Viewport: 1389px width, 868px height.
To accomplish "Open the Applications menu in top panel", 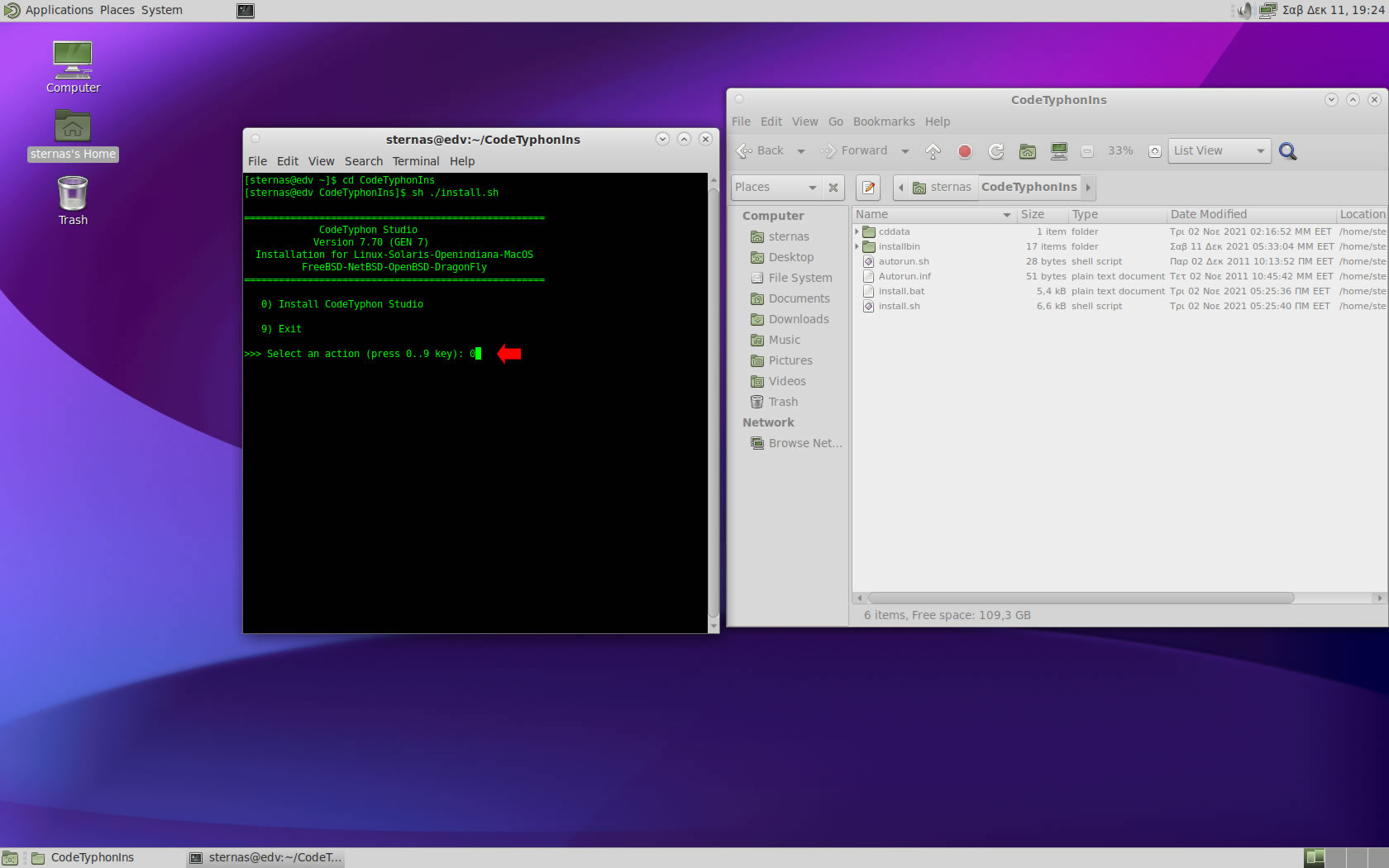I will click(60, 10).
